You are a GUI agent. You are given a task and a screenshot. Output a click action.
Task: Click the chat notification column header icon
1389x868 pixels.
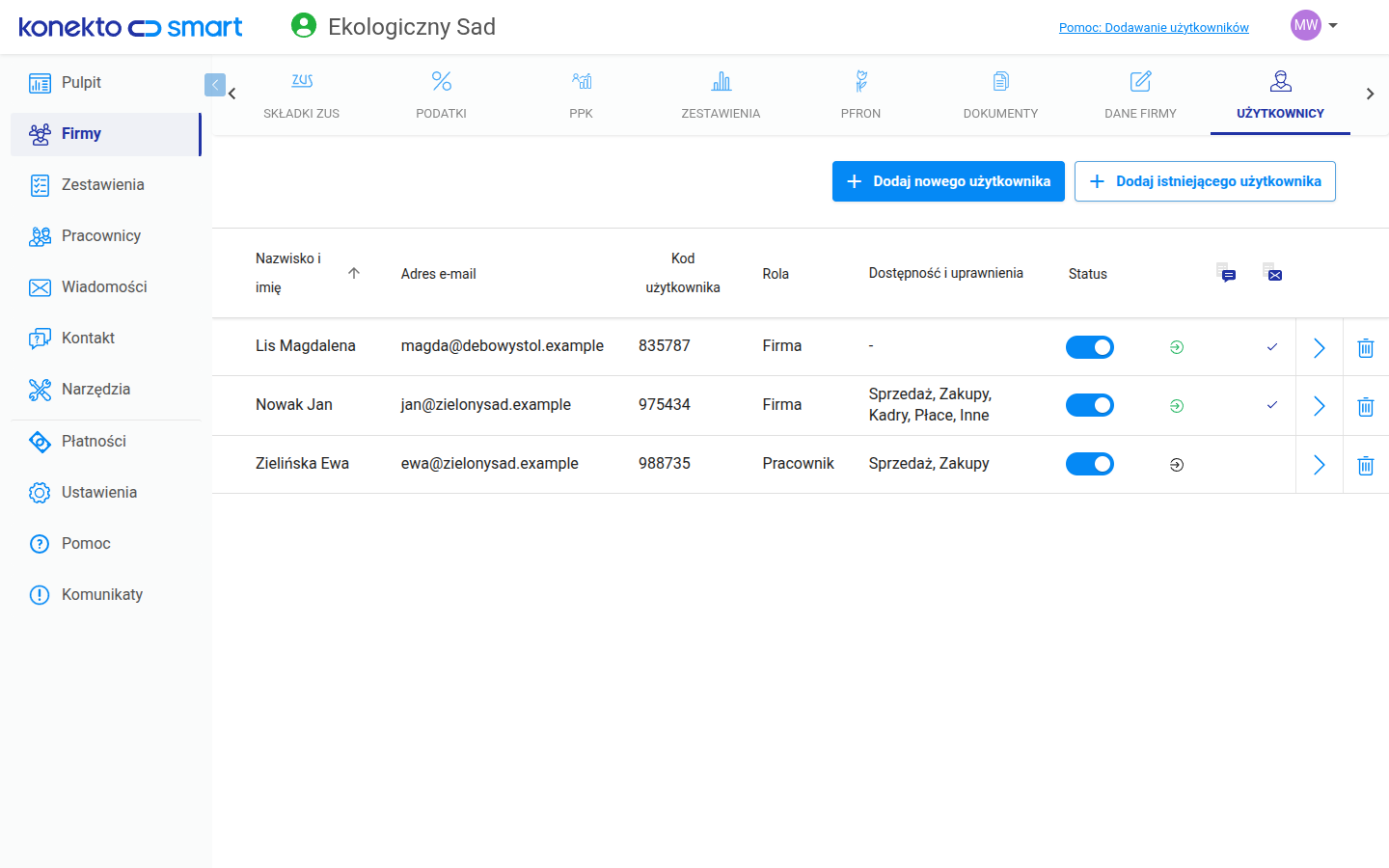(1226, 273)
